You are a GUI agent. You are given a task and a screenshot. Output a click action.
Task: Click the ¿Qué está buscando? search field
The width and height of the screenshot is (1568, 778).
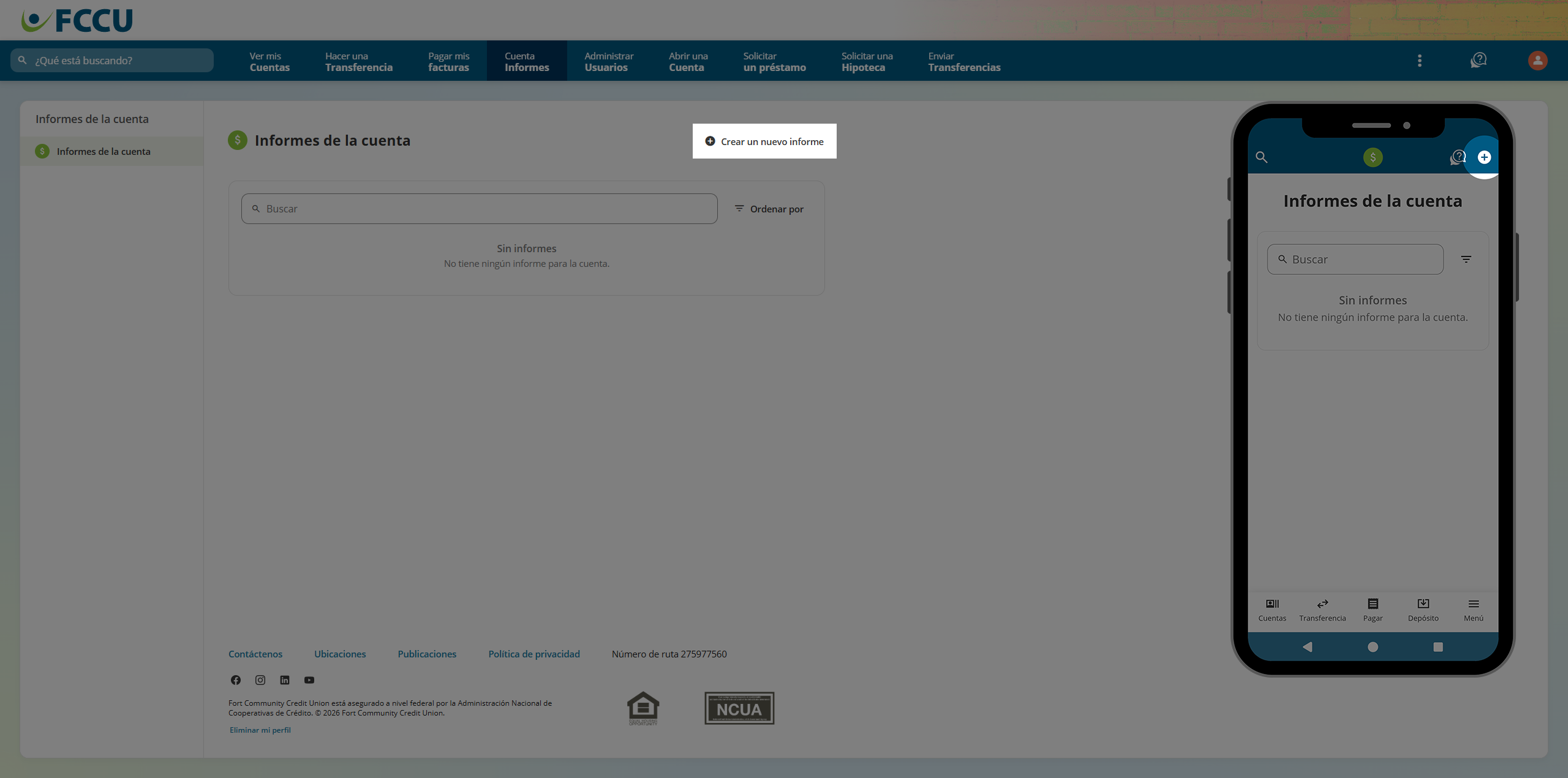[x=112, y=61]
